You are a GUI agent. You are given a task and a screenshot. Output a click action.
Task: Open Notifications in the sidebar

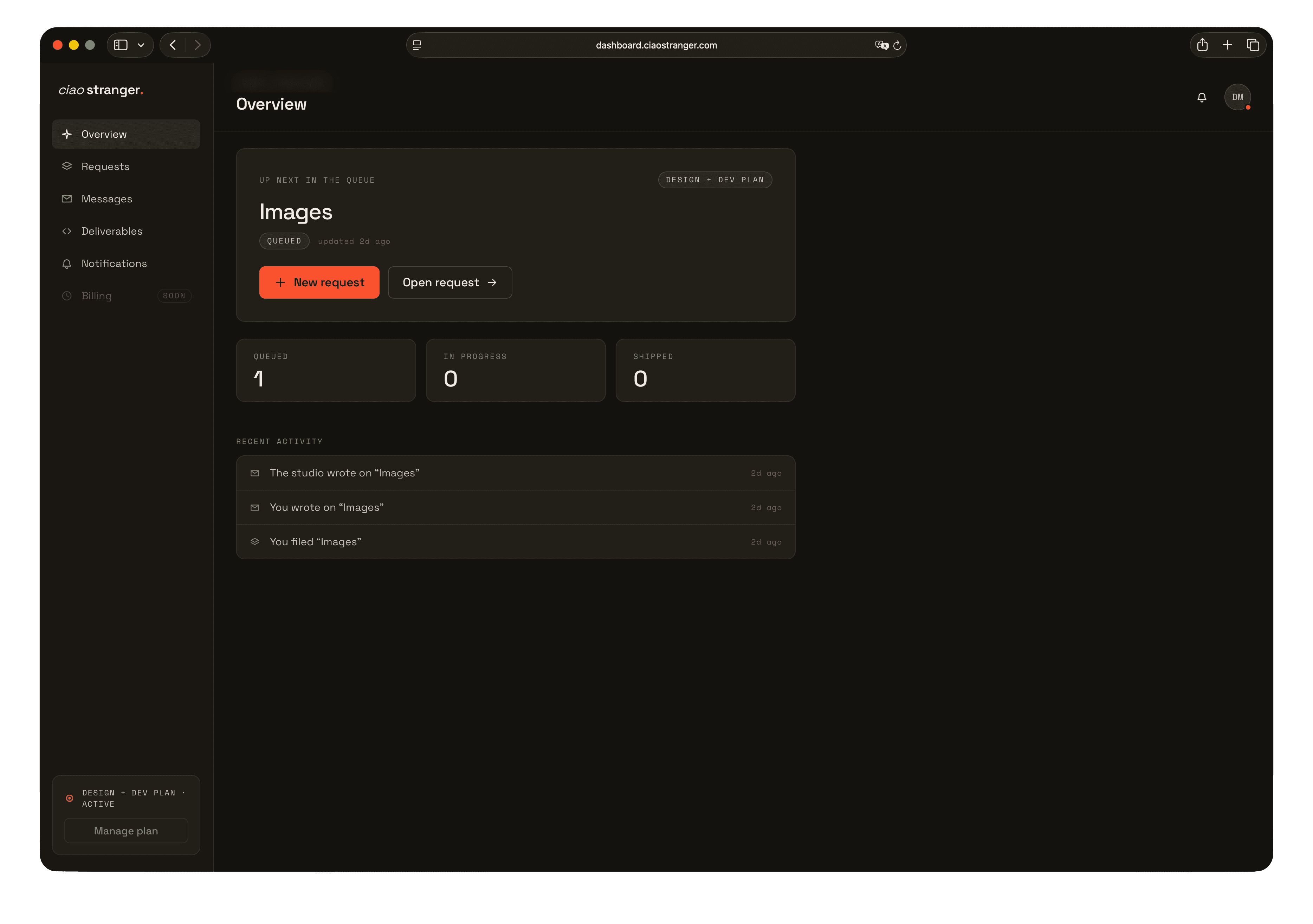click(x=126, y=263)
